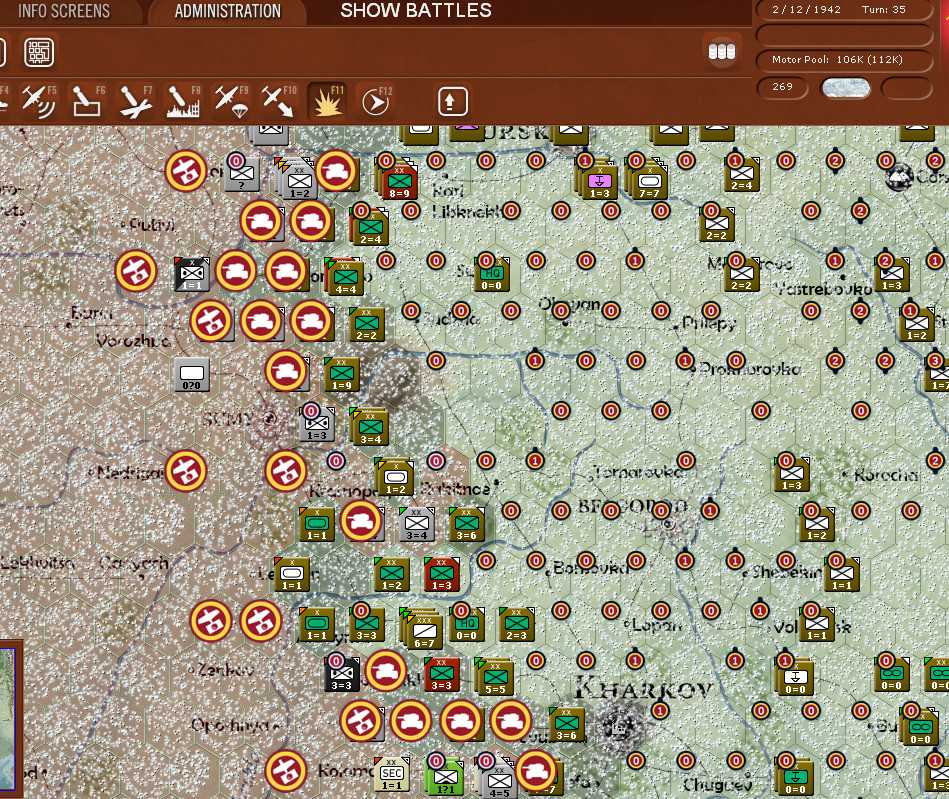The height and width of the screenshot is (799, 949).
Task: Select the SEC 1=1 security unit
Action: [391, 775]
